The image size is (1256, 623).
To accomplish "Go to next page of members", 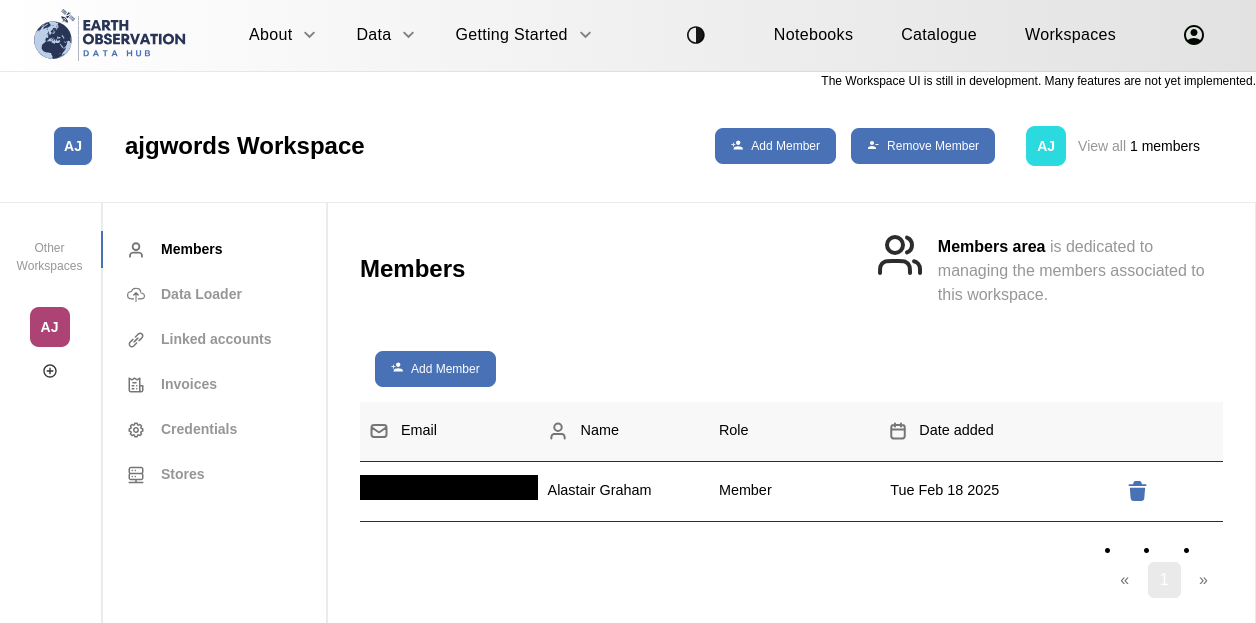I will click(1203, 580).
